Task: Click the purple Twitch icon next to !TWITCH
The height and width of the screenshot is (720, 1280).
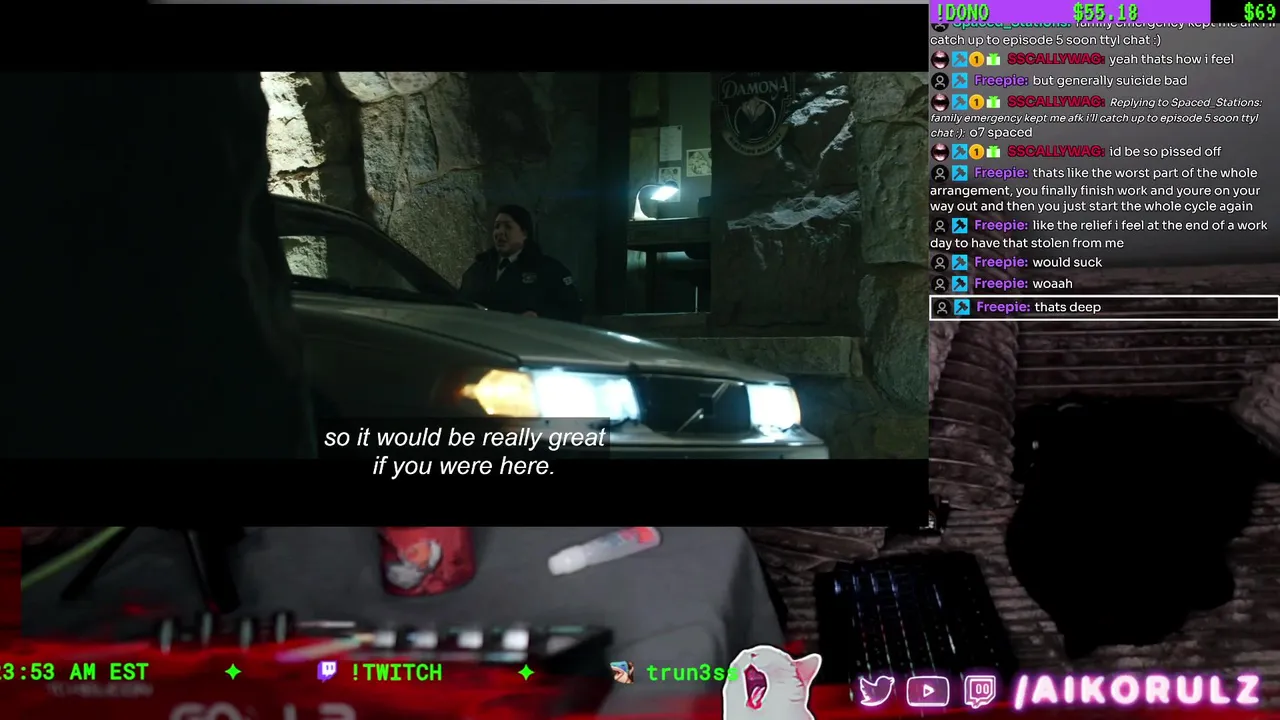Action: pos(327,671)
